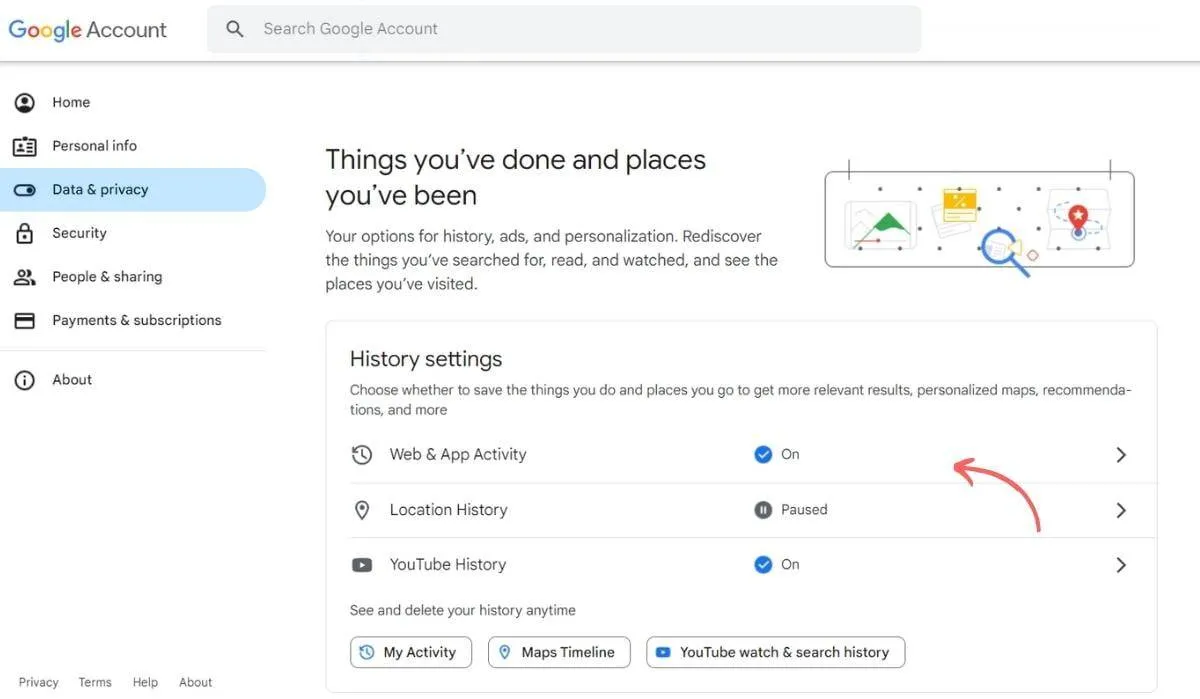Select the People & sharing icon

23,276
